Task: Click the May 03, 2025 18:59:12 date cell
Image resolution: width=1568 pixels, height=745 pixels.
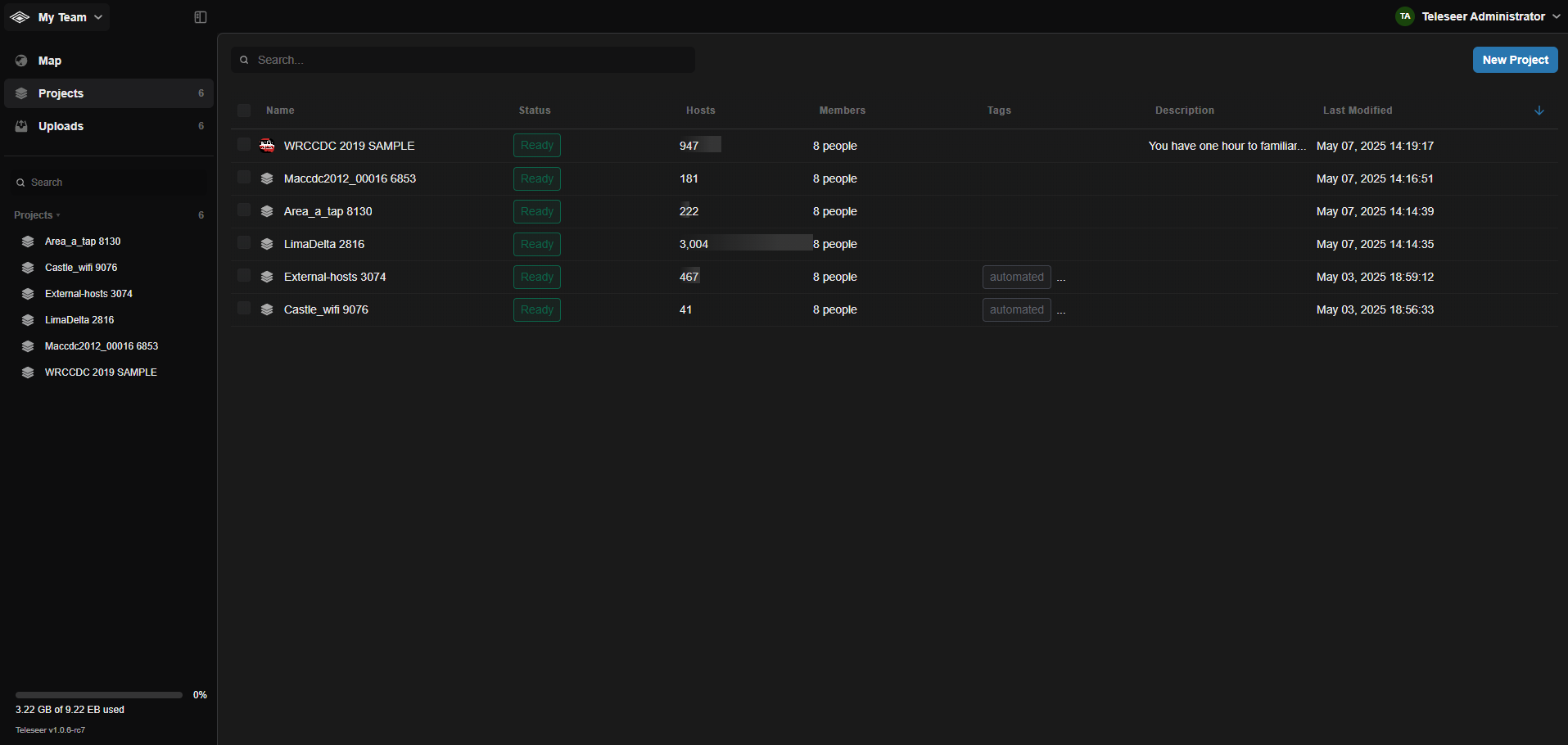Action: [x=1376, y=277]
